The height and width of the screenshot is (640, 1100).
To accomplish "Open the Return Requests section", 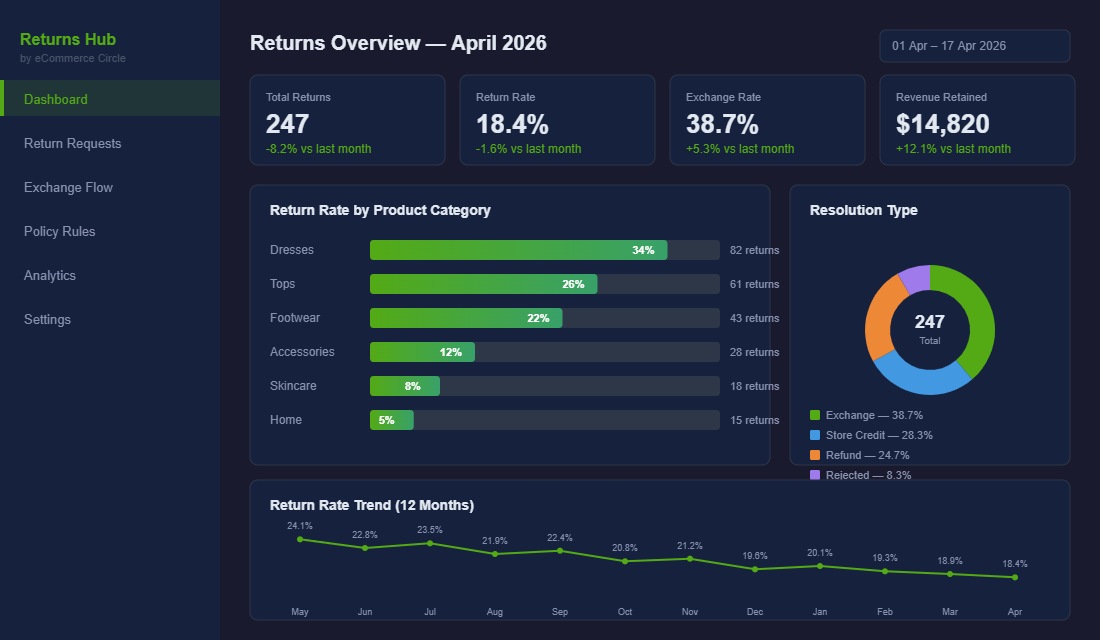I will (72, 143).
